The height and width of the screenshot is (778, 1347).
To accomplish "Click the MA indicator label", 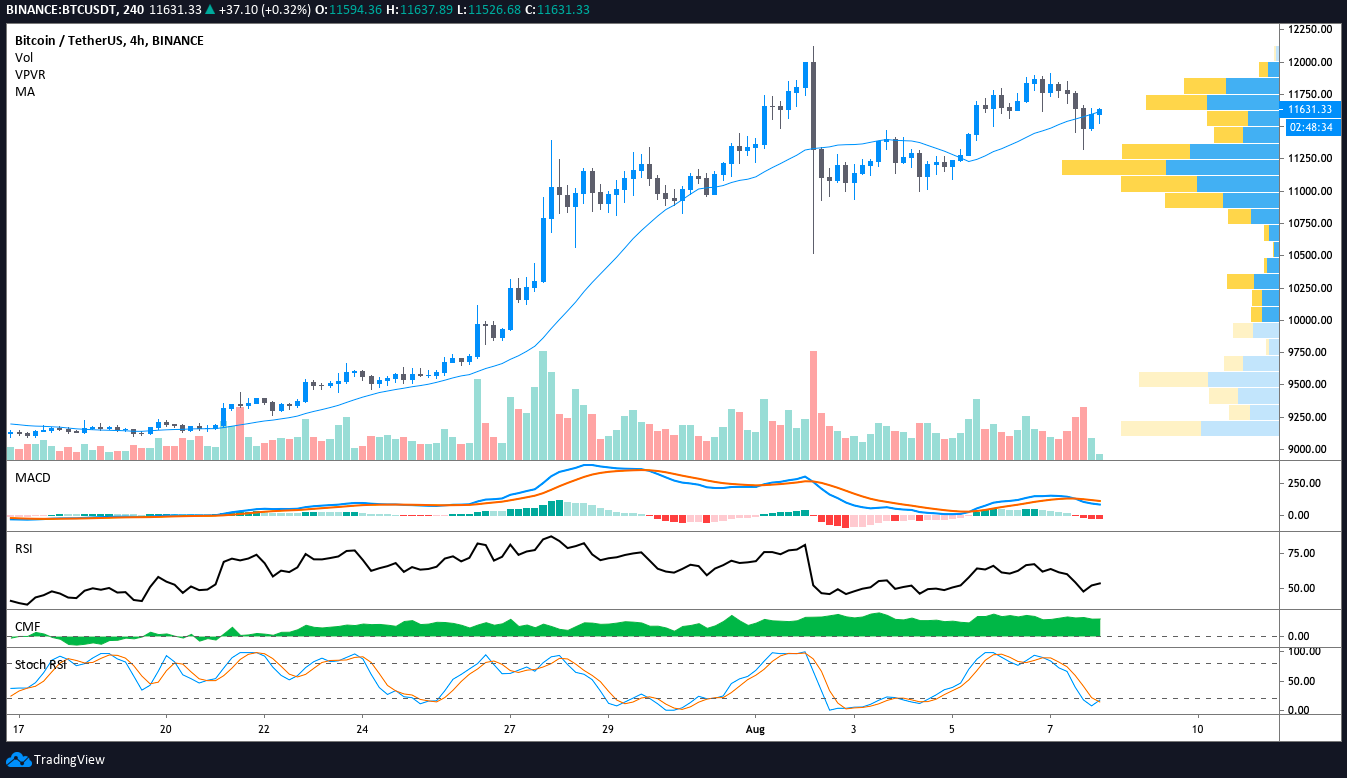I will 24,91.
